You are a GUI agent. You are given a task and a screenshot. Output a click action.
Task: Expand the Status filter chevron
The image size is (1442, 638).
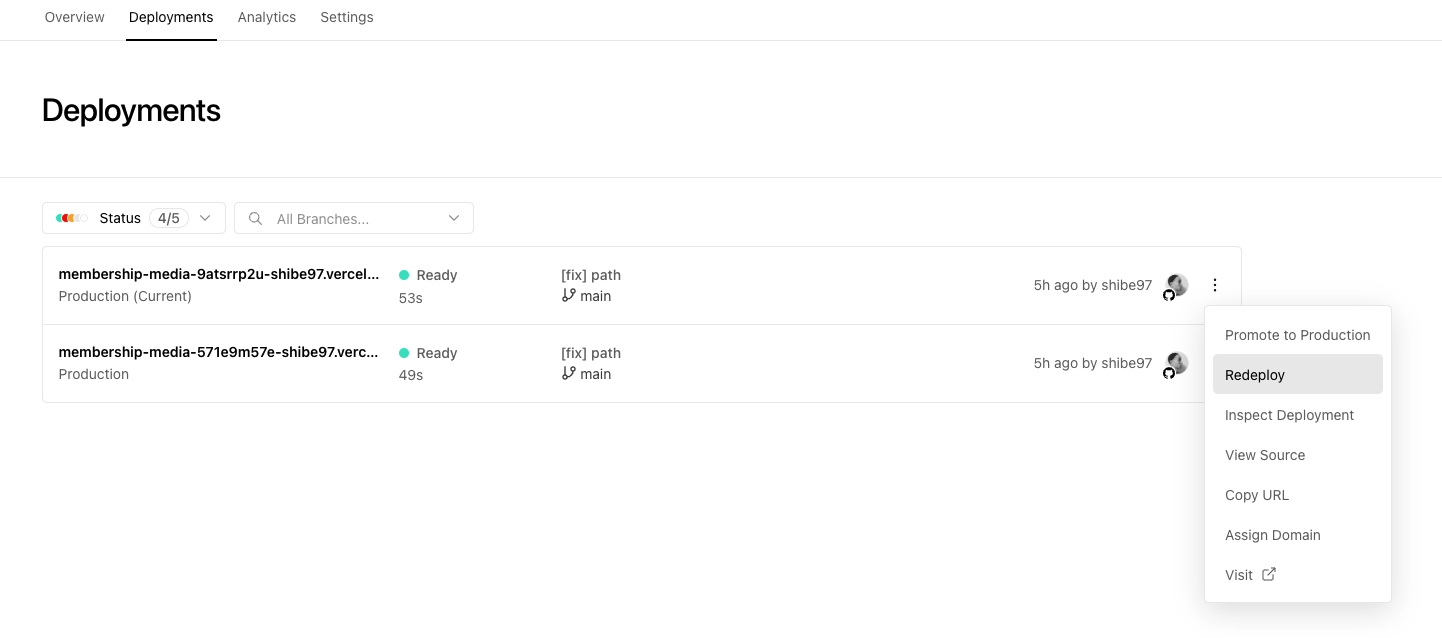coord(205,218)
